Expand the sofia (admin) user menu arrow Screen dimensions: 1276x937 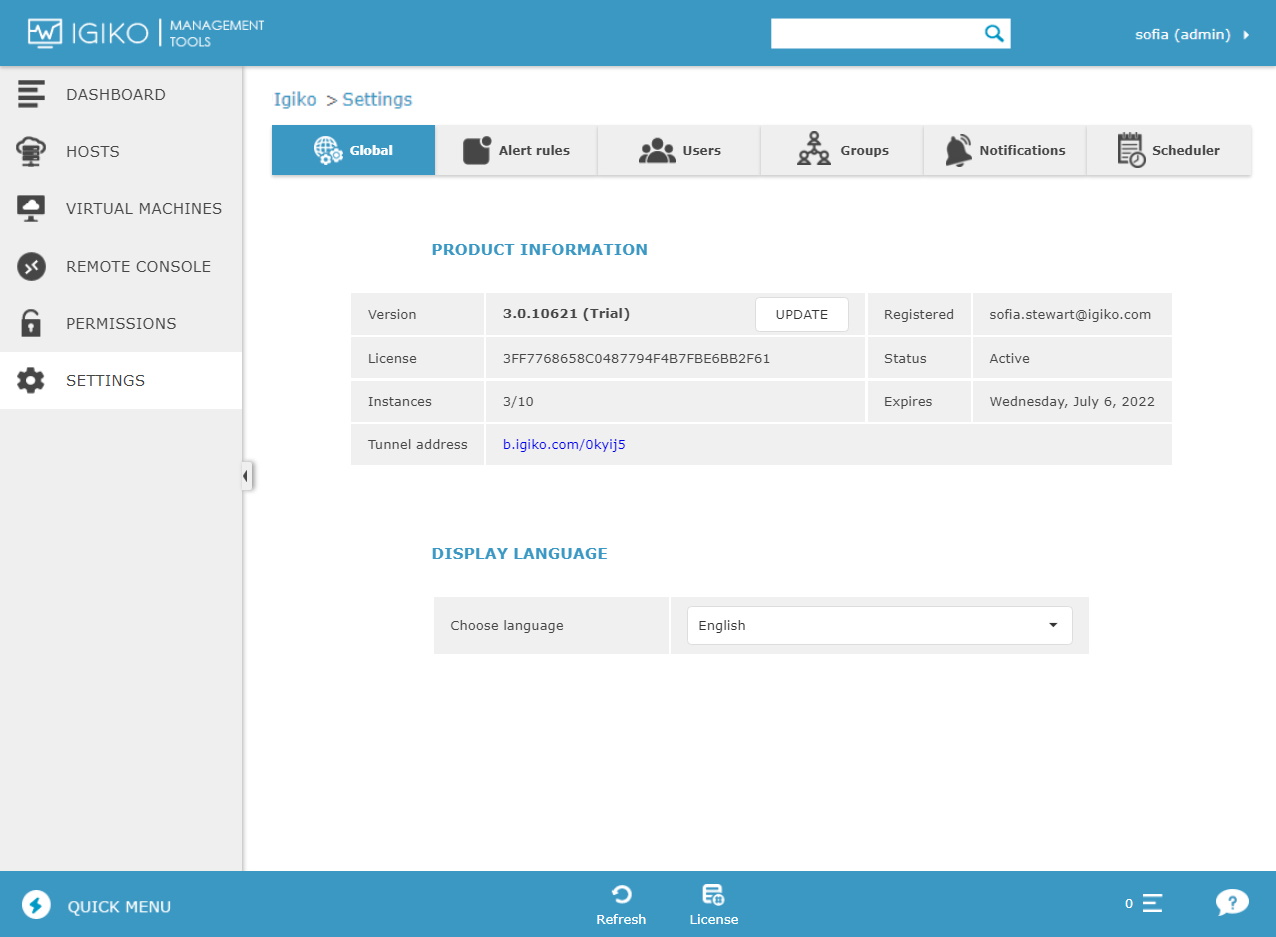[1246, 35]
